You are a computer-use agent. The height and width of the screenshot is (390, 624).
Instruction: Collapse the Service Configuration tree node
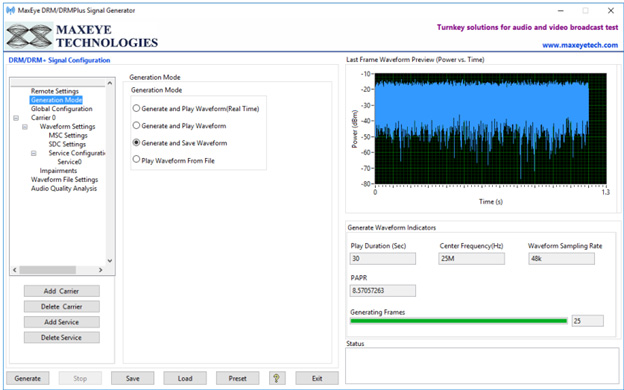[33, 153]
